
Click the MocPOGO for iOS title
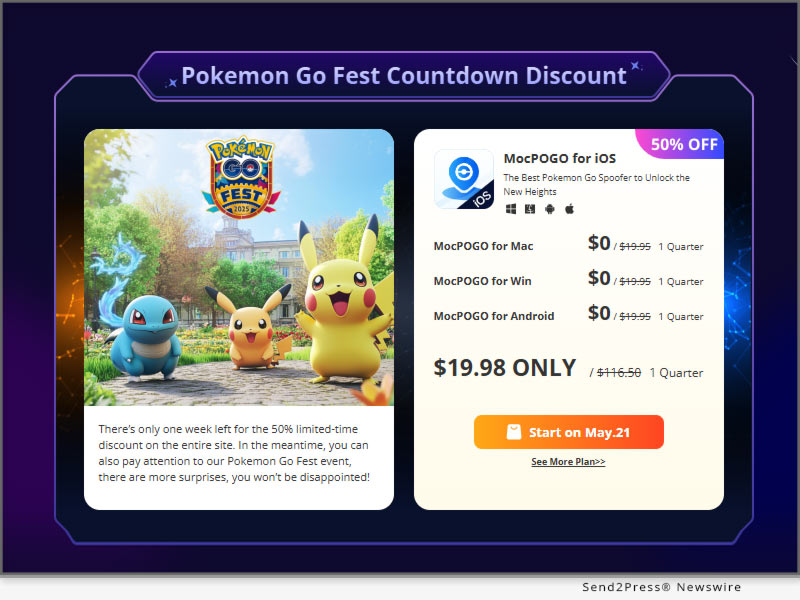tap(560, 159)
